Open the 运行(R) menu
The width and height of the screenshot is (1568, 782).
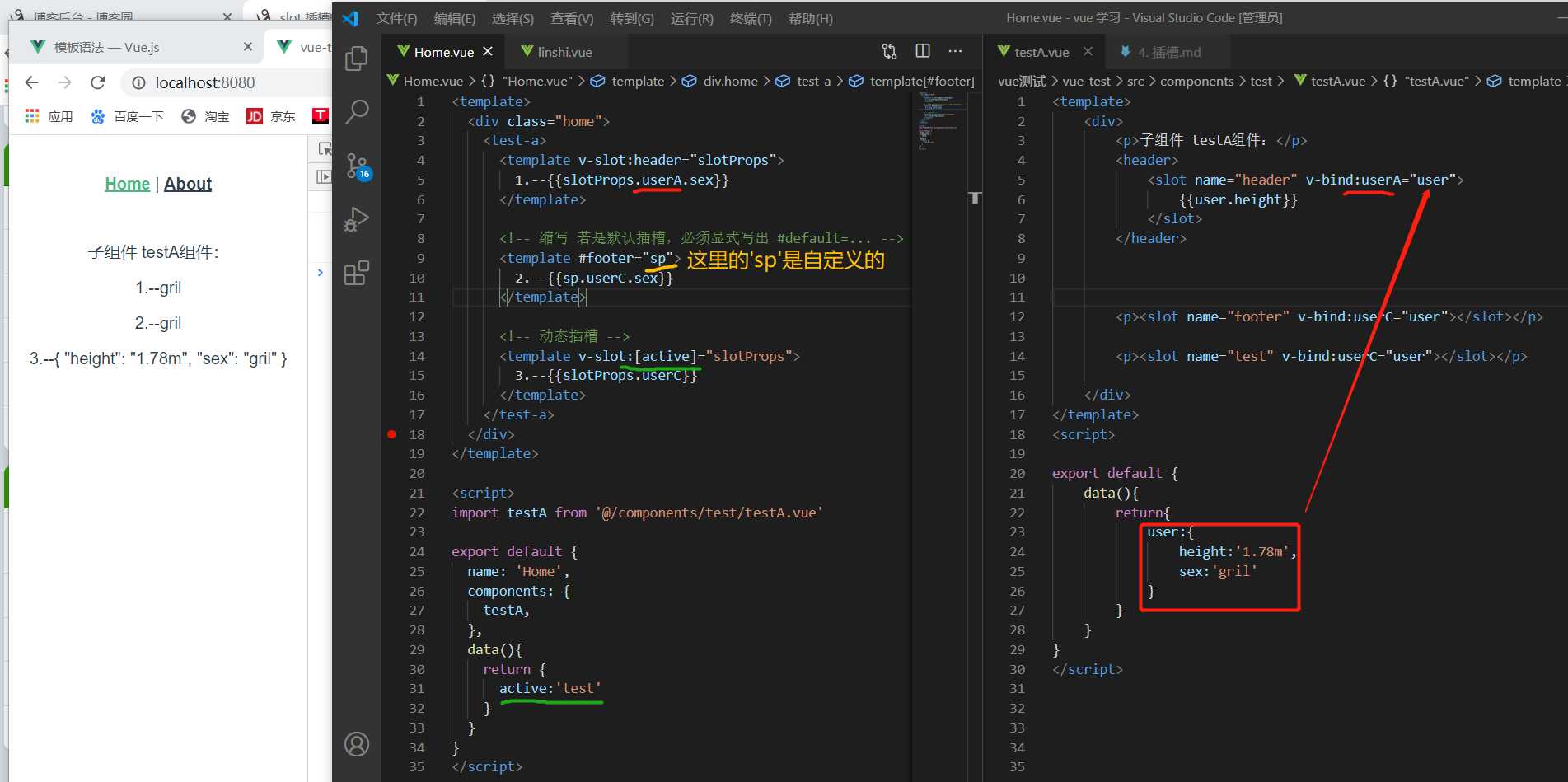tap(692, 18)
